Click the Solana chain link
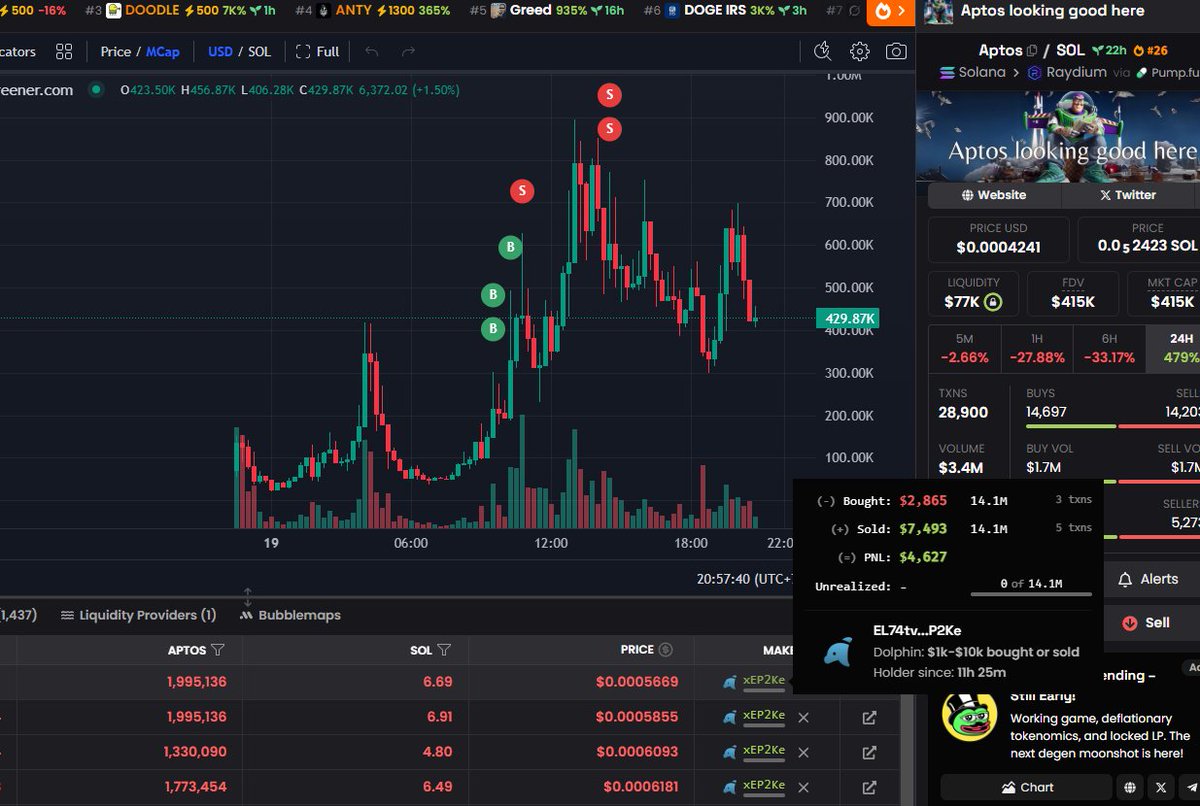The height and width of the screenshot is (806, 1200). (x=974, y=72)
